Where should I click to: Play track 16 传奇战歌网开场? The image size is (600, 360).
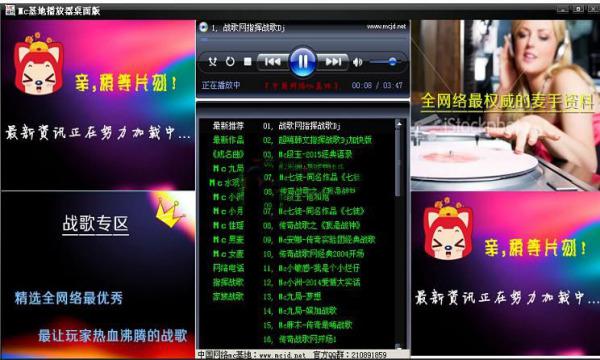coord(300,339)
